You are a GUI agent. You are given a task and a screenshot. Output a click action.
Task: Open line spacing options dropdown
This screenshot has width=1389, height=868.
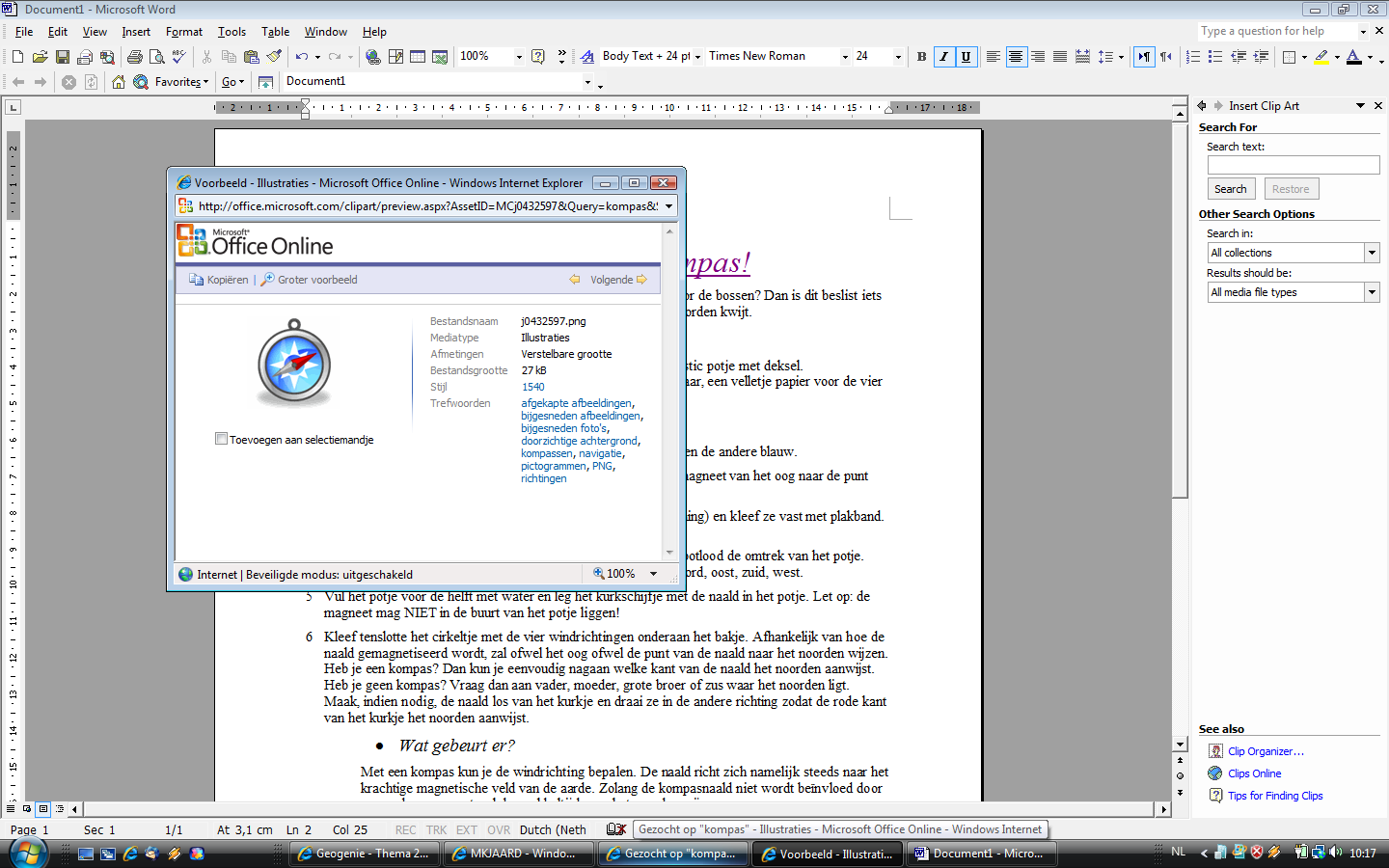pos(1121,57)
